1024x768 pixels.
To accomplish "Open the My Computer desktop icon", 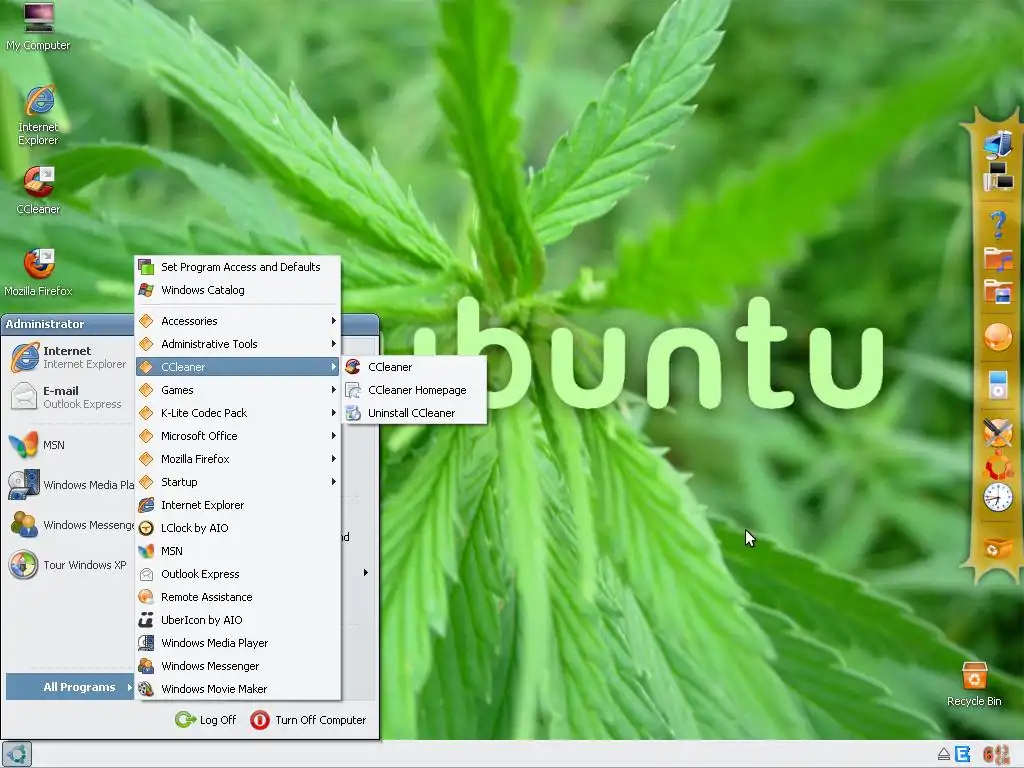I will click(39, 26).
